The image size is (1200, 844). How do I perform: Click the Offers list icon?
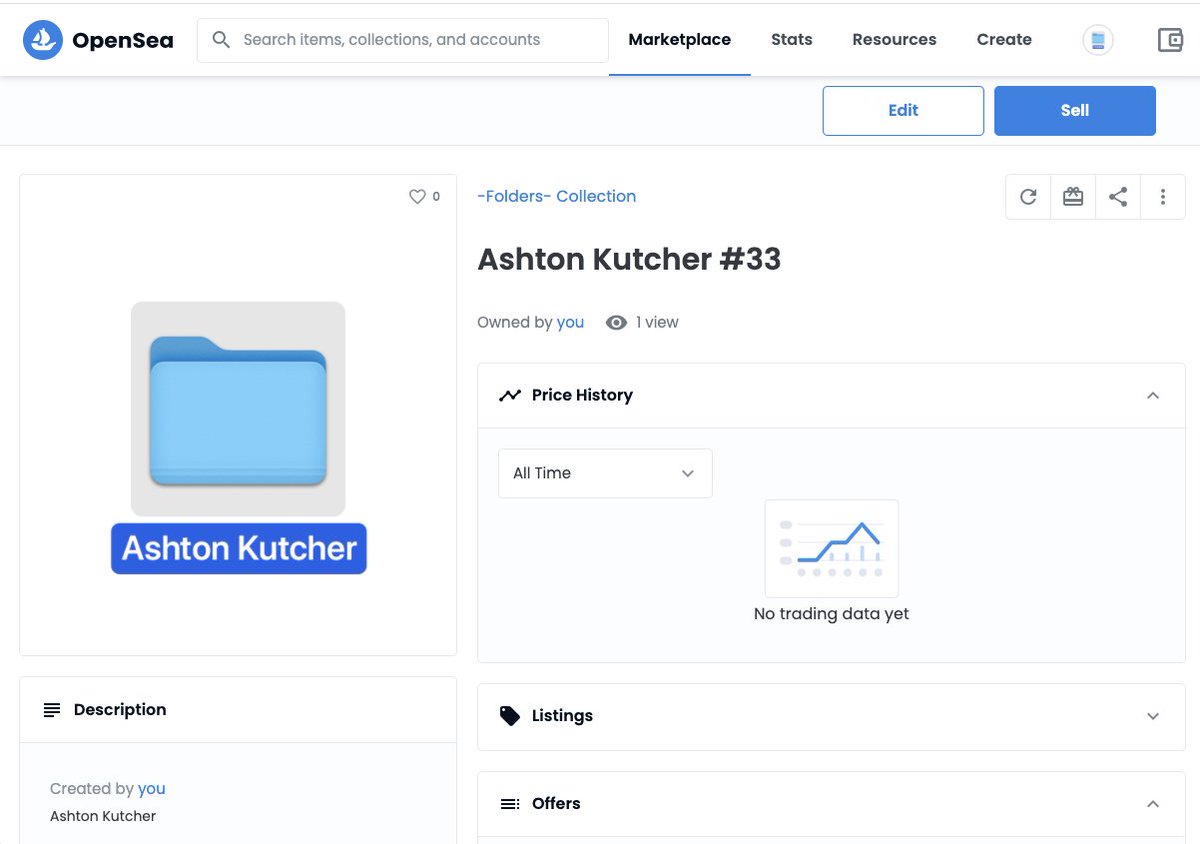pyautogui.click(x=510, y=804)
